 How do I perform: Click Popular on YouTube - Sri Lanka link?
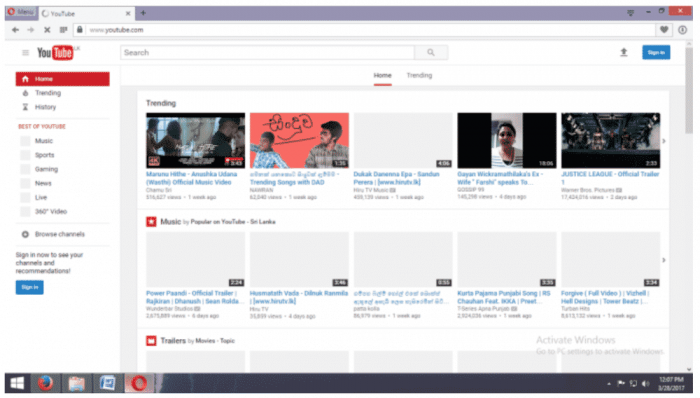[x=233, y=222]
